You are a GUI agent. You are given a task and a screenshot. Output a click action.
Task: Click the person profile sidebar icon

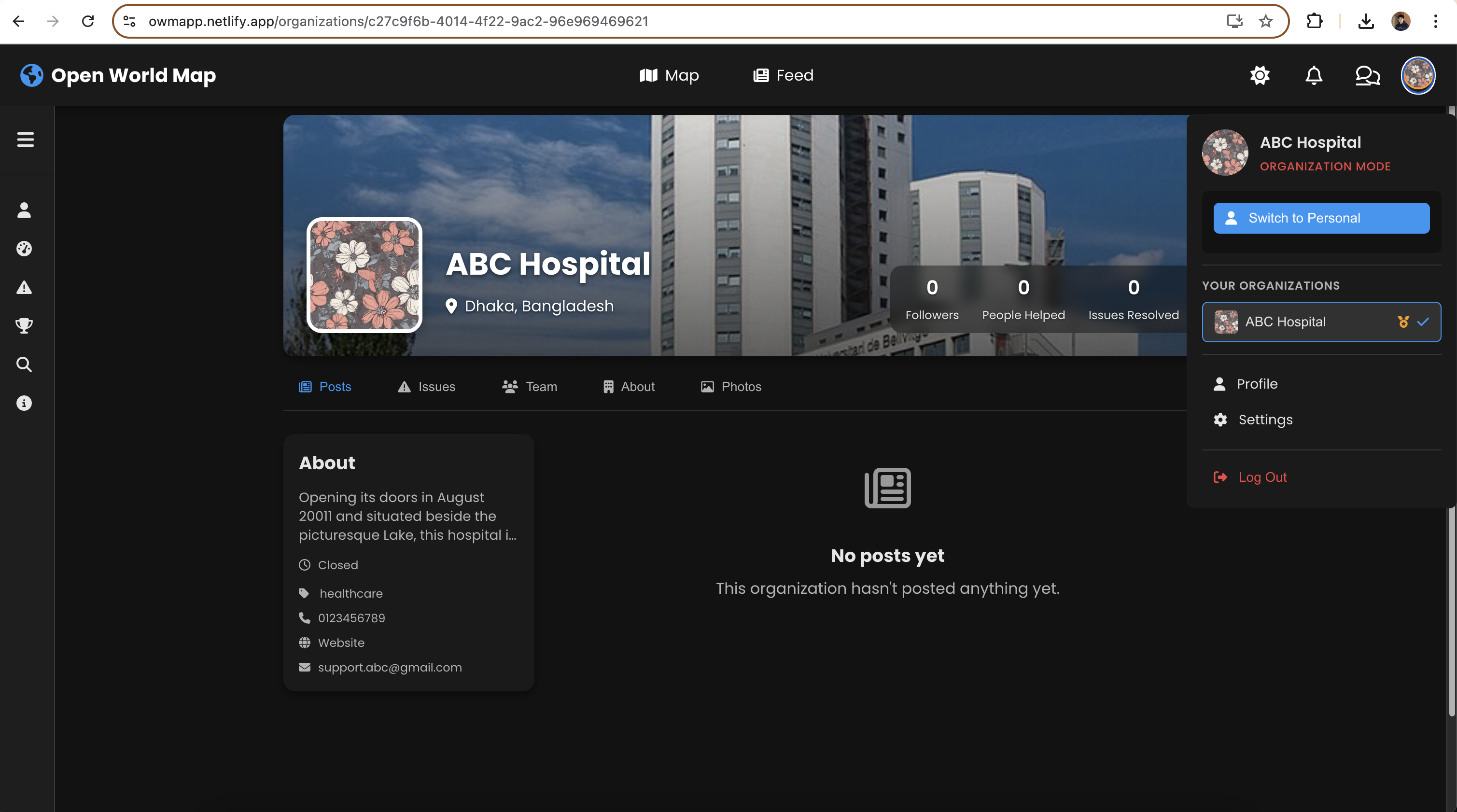coord(24,210)
